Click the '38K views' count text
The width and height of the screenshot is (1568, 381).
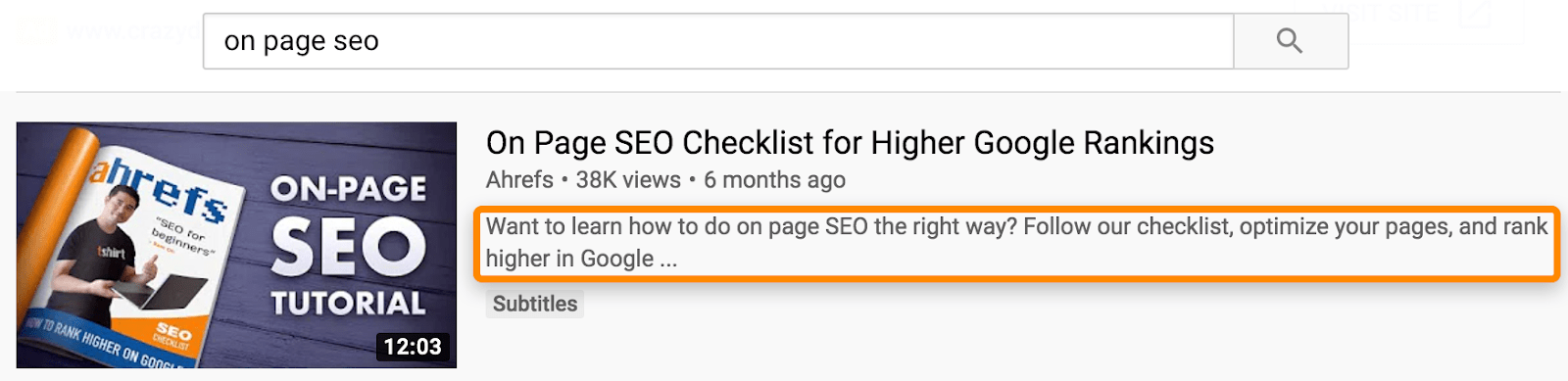pos(628,180)
